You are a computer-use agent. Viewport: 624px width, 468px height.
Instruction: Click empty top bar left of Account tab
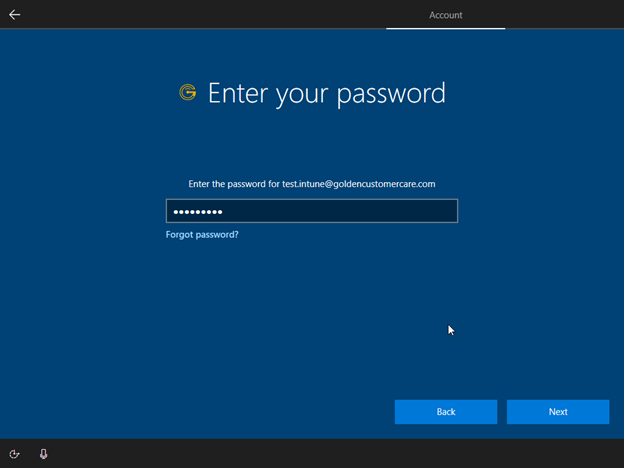click(200, 15)
